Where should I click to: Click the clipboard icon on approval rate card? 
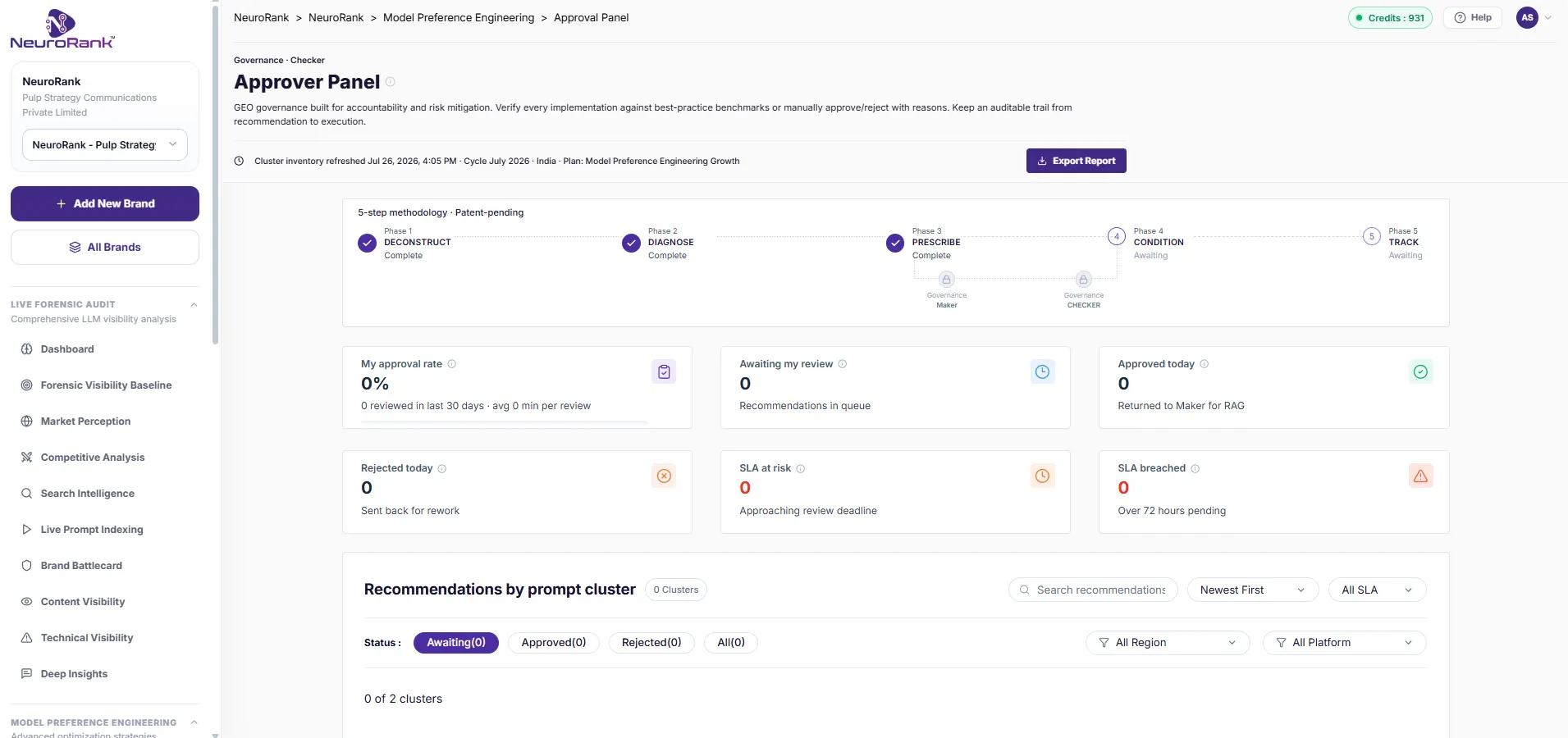(x=664, y=371)
